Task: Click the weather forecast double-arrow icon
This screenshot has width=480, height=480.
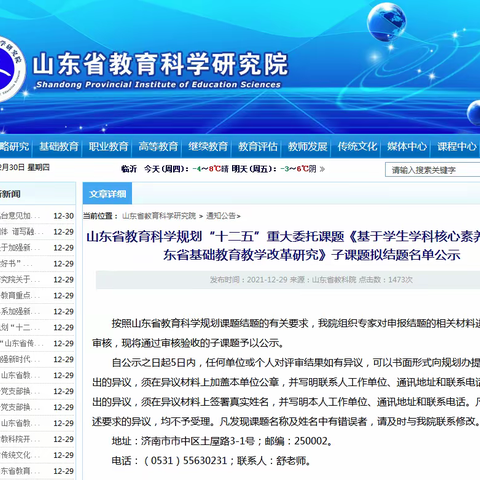Action: coord(322,169)
